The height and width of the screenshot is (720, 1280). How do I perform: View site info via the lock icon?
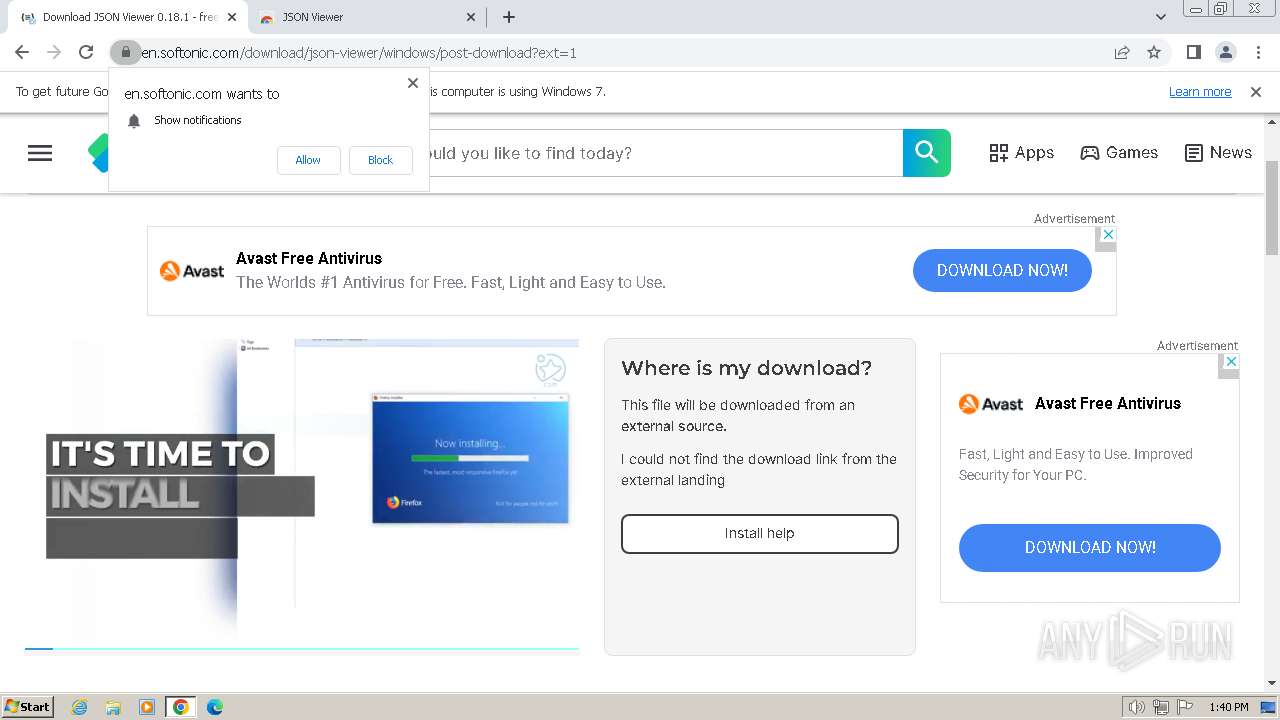(x=125, y=52)
